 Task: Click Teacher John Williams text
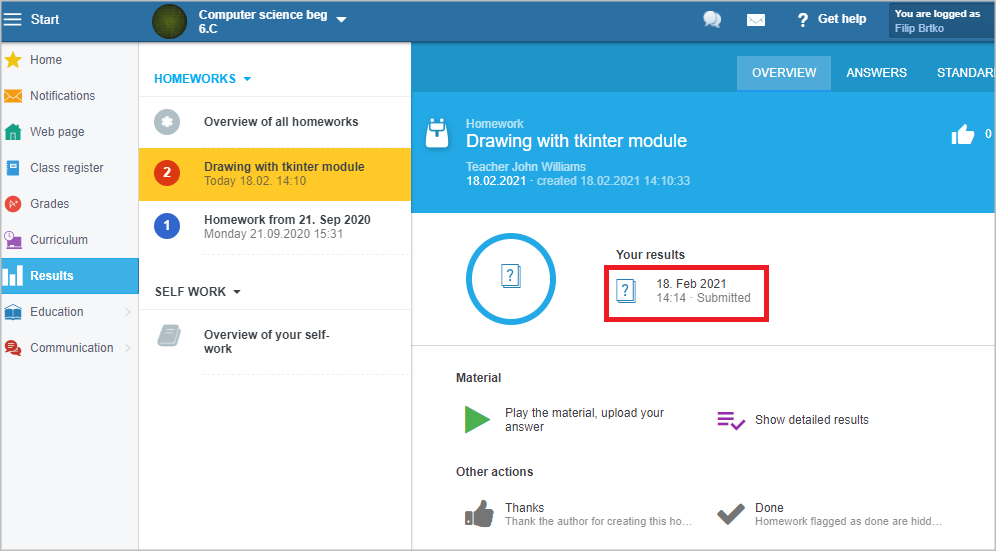pos(525,167)
